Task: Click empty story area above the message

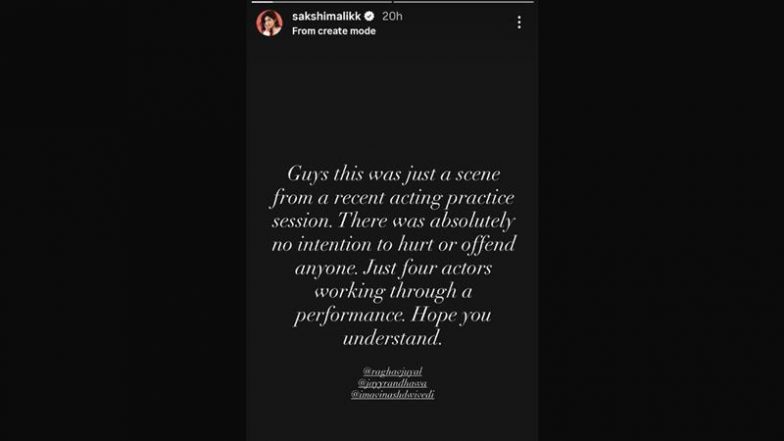Action: pyautogui.click(x=392, y=100)
